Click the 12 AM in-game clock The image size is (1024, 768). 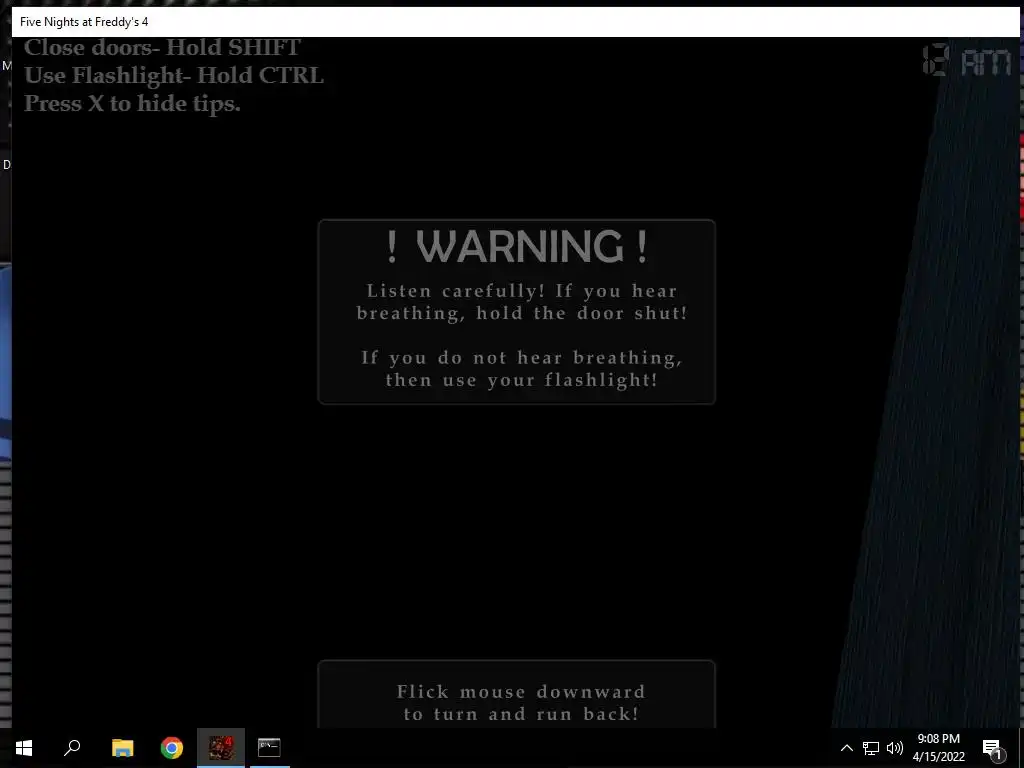coord(967,61)
